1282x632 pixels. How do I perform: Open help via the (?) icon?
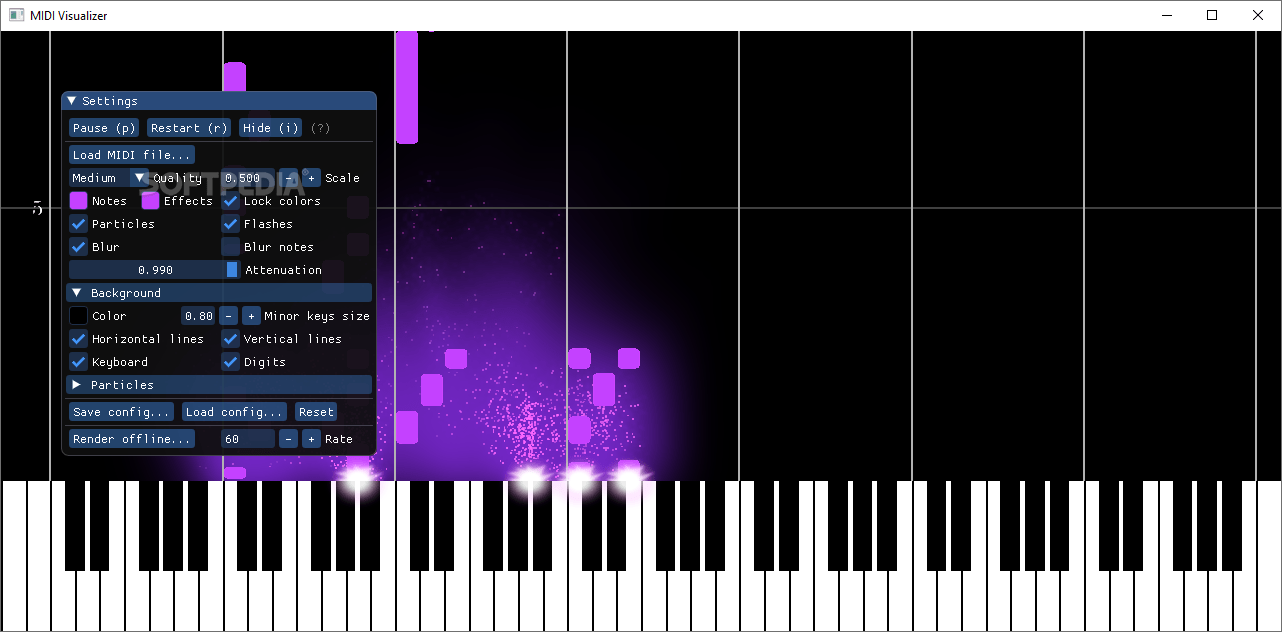318,127
